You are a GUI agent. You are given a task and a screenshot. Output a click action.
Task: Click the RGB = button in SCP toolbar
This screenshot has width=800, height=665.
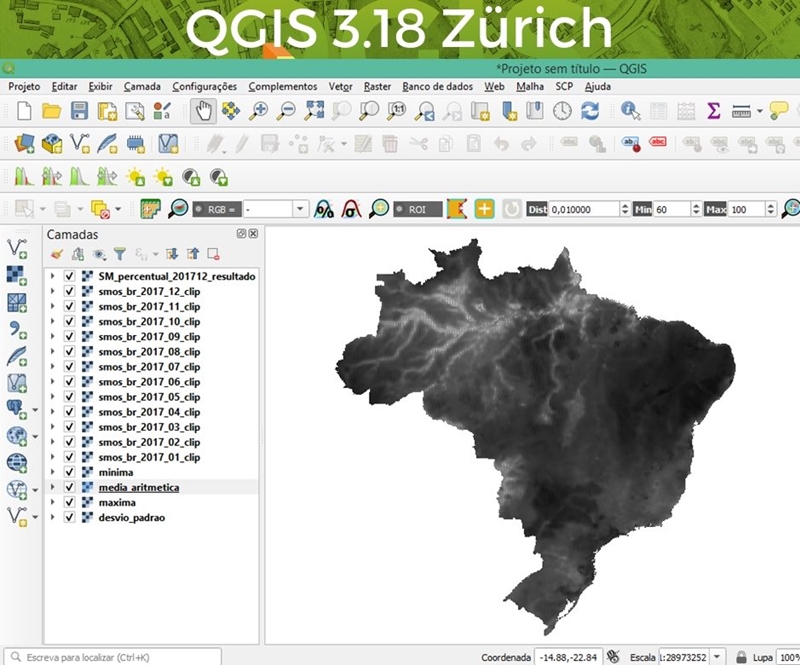coord(216,209)
